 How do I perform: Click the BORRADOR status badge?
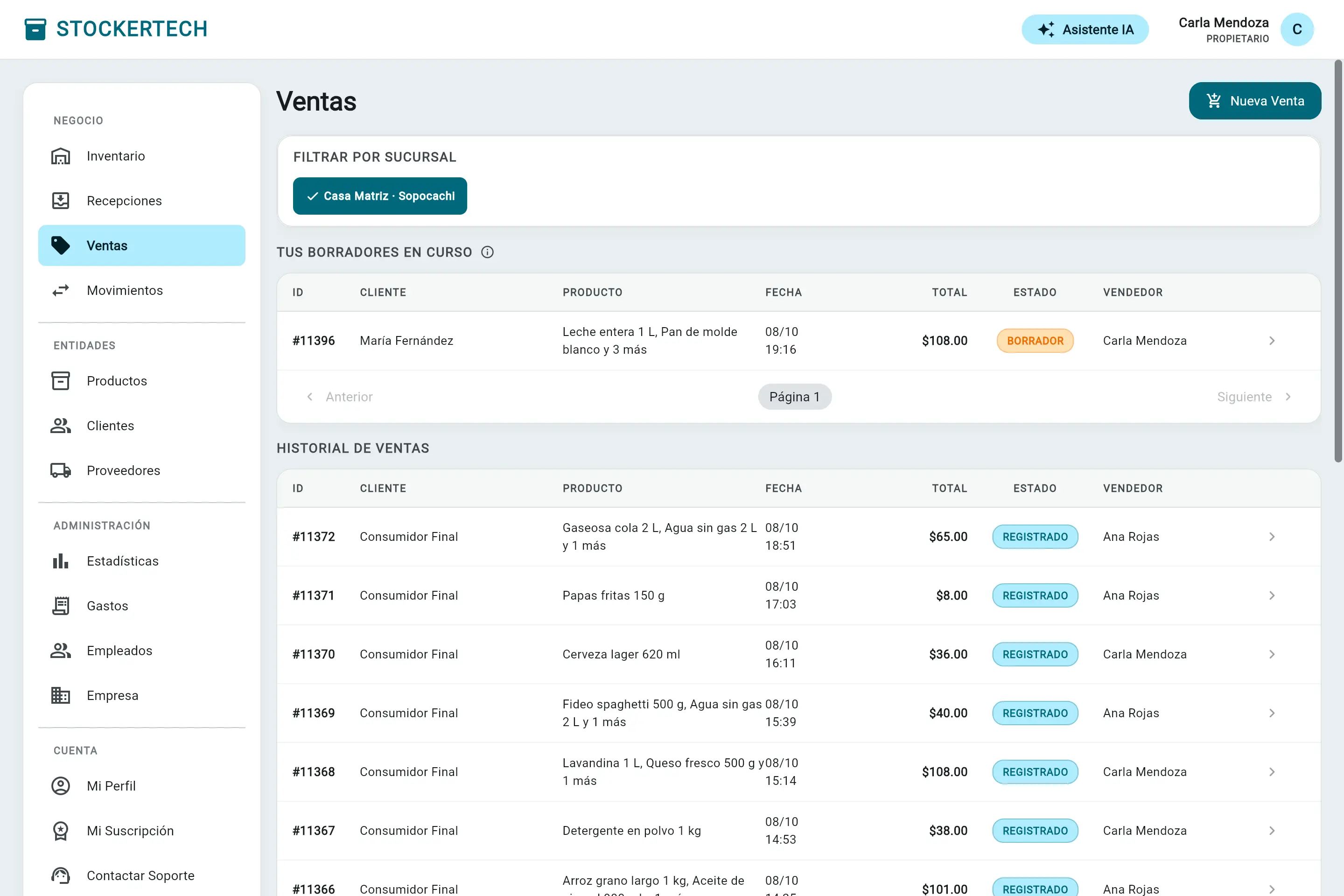(x=1035, y=341)
